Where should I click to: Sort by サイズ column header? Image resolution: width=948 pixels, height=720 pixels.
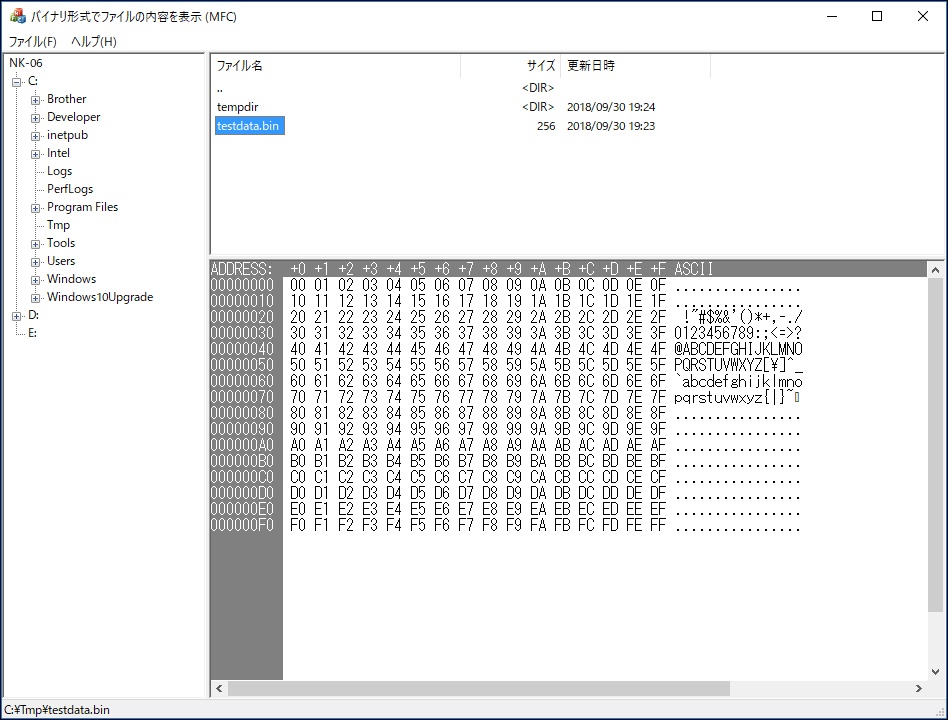click(x=510, y=66)
